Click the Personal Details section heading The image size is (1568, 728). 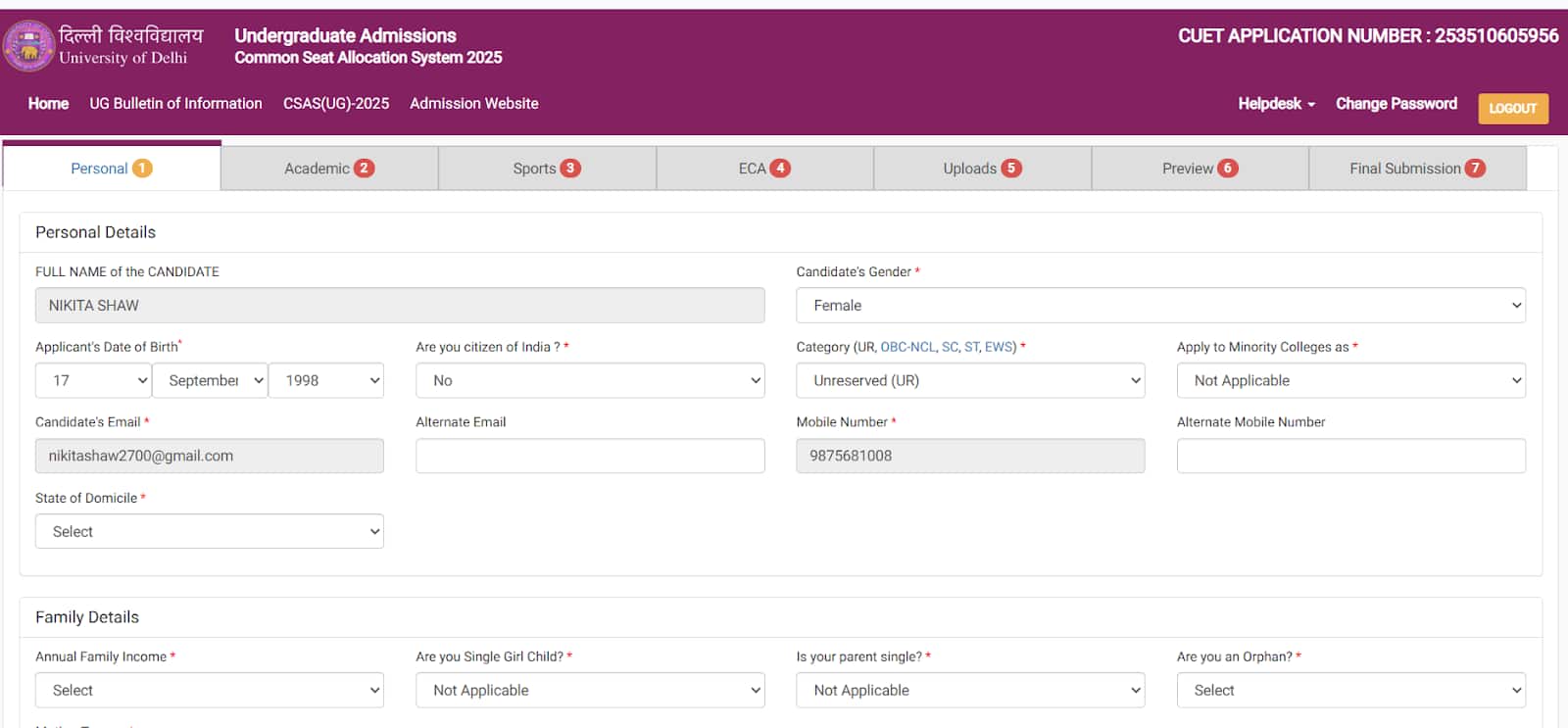click(95, 232)
